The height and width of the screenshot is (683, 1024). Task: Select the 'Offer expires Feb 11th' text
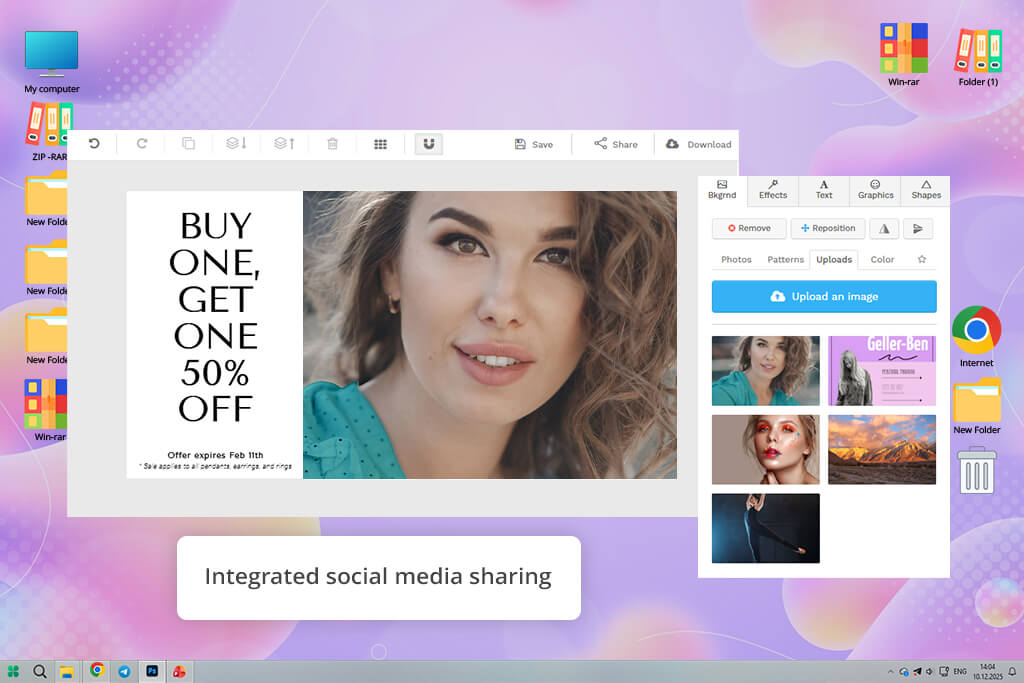click(215, 455)
